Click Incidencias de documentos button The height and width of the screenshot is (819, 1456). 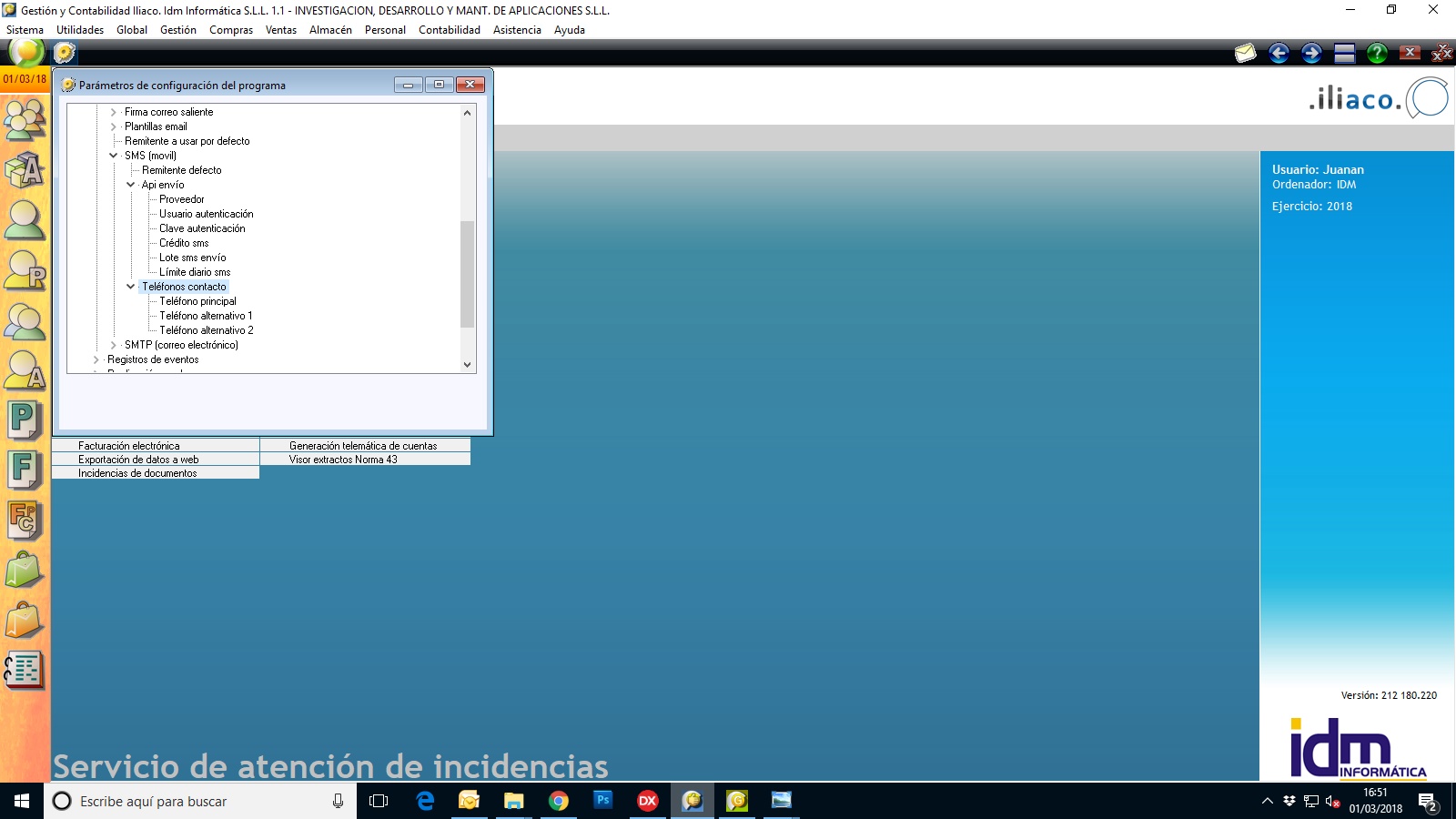click(156, 473)
